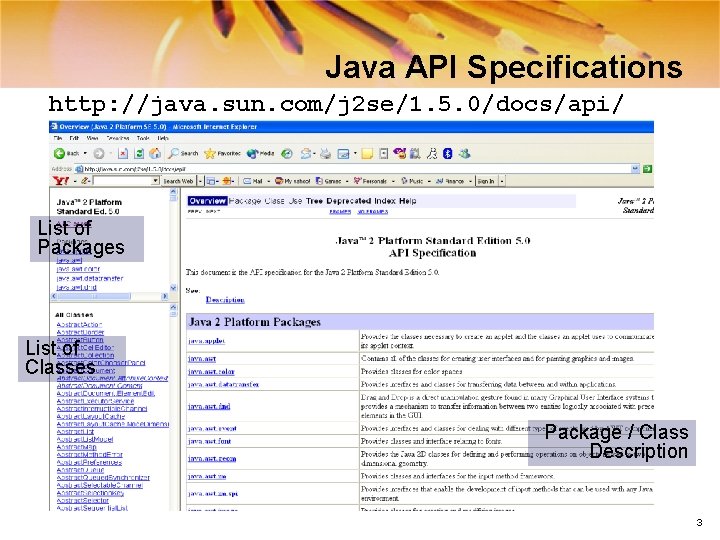This screenshot has height=540, width=720.
Task: Click the IE Back button
Action: click(67, 153)
